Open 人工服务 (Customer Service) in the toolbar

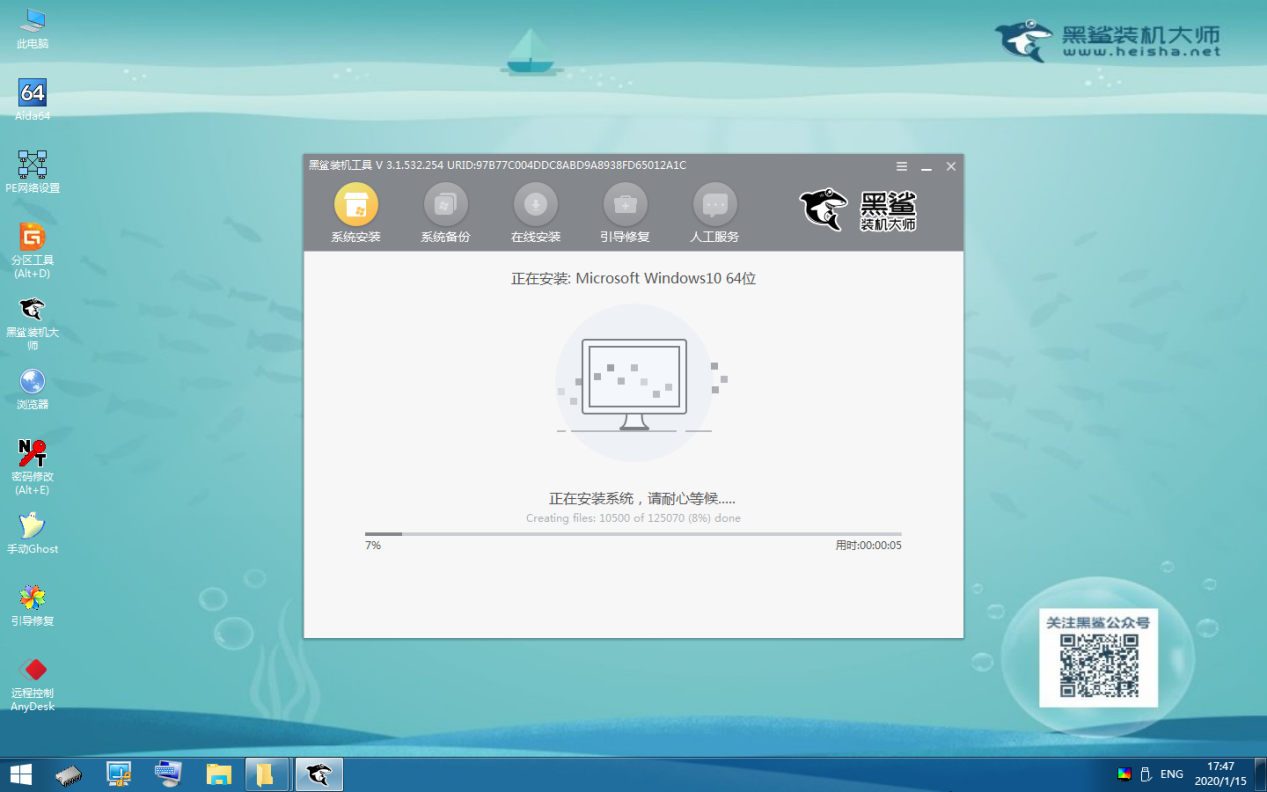pos(715,206)
